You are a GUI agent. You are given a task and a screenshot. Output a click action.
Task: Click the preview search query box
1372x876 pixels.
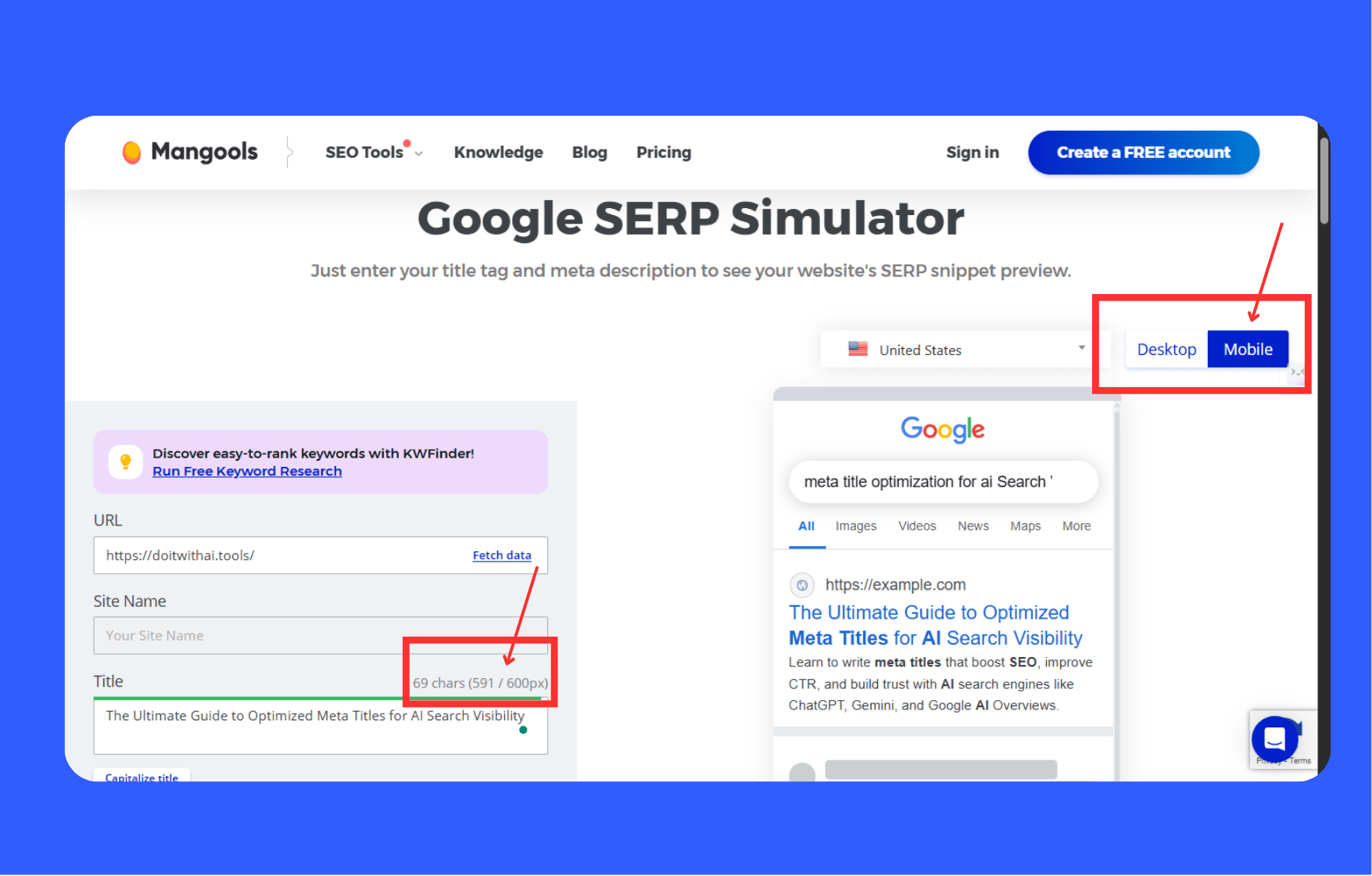coord(944,482)
